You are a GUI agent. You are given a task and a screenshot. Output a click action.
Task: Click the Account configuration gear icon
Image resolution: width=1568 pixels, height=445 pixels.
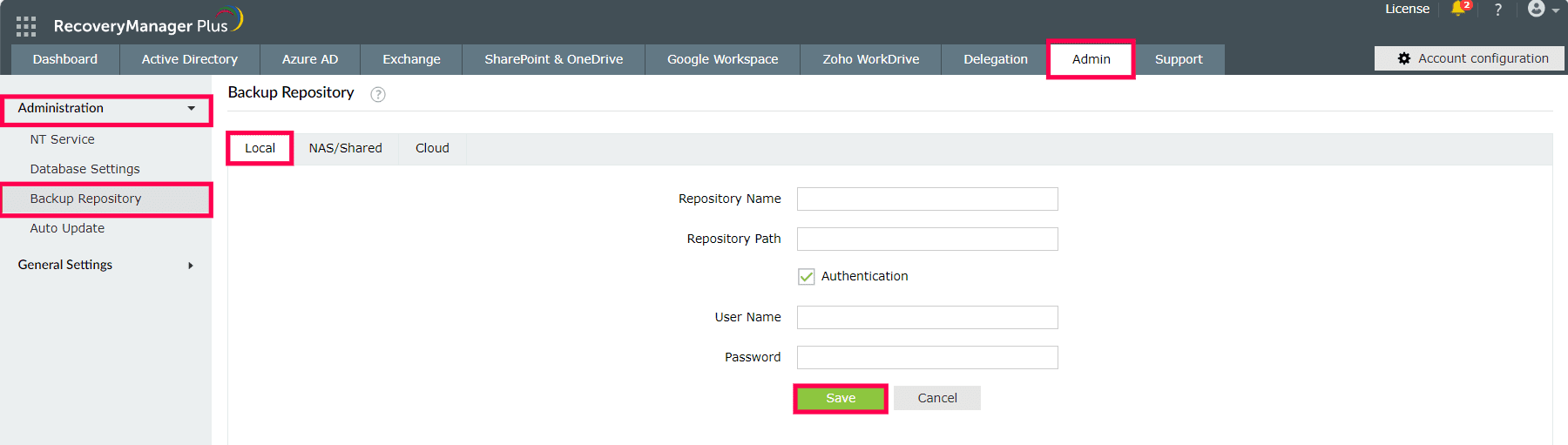tap(1404, 58)
